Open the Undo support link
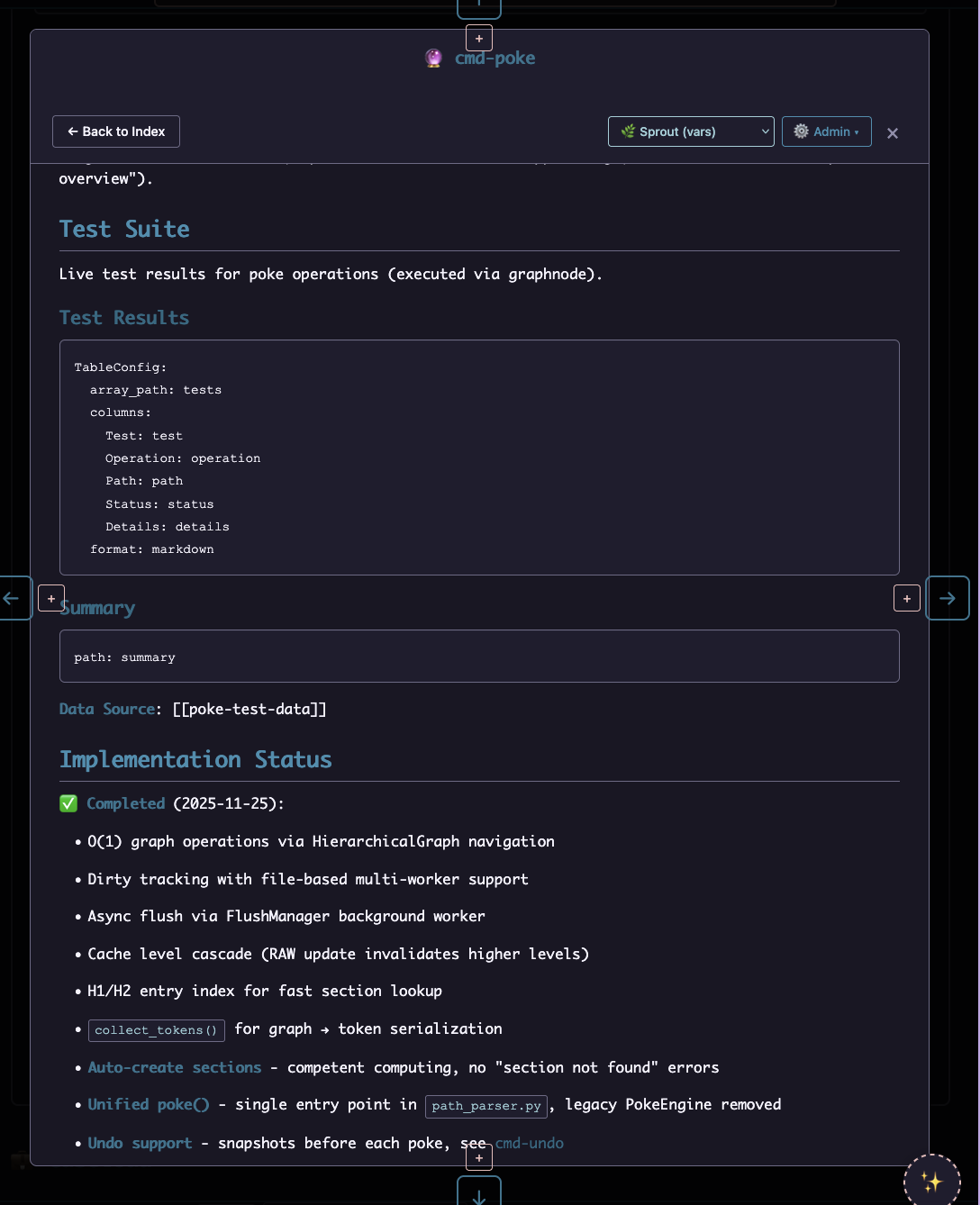 tap(140, 1143)
